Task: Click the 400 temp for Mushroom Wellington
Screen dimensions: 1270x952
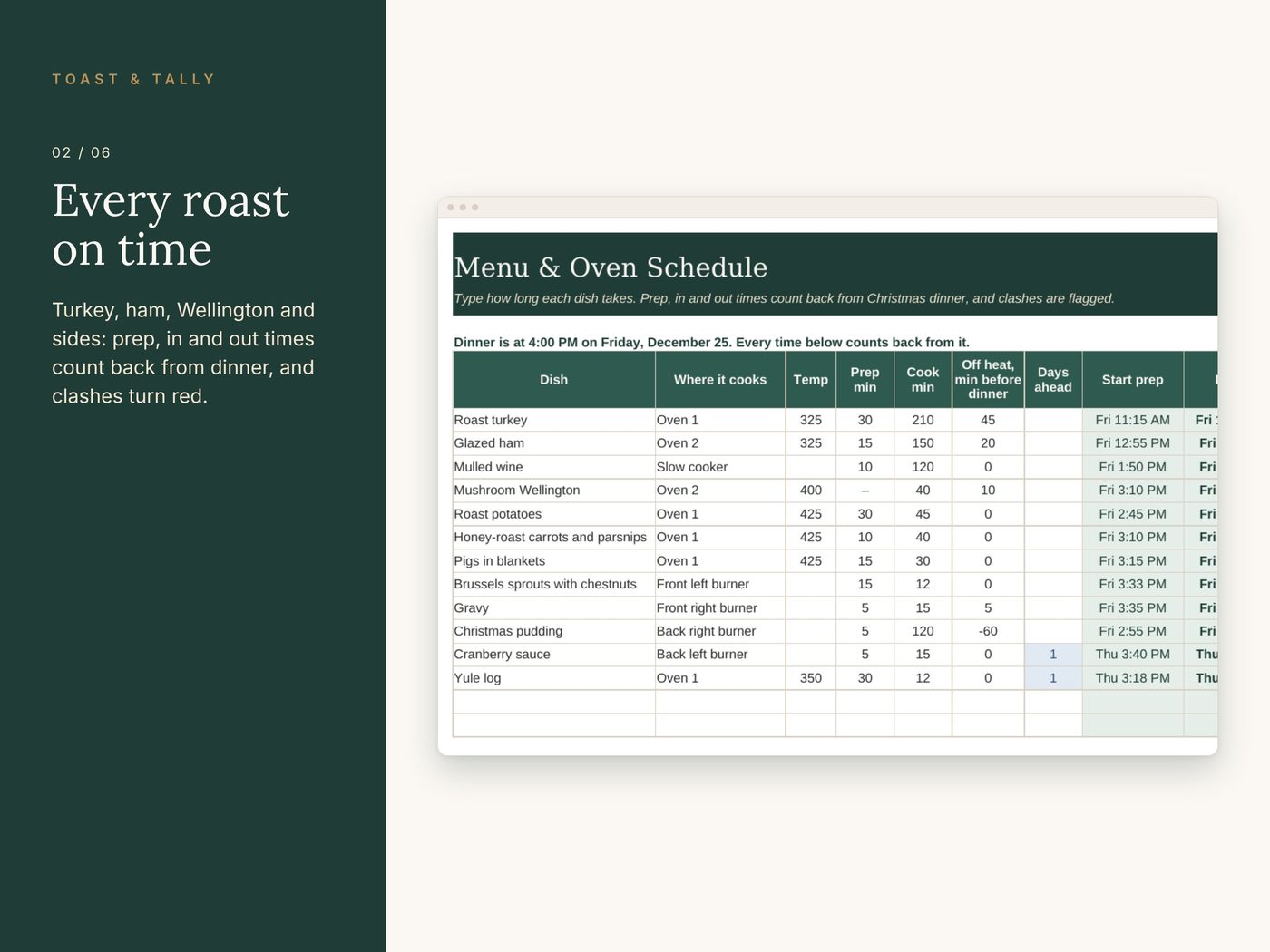Action: pyautogui.click(x=811, y=491)
